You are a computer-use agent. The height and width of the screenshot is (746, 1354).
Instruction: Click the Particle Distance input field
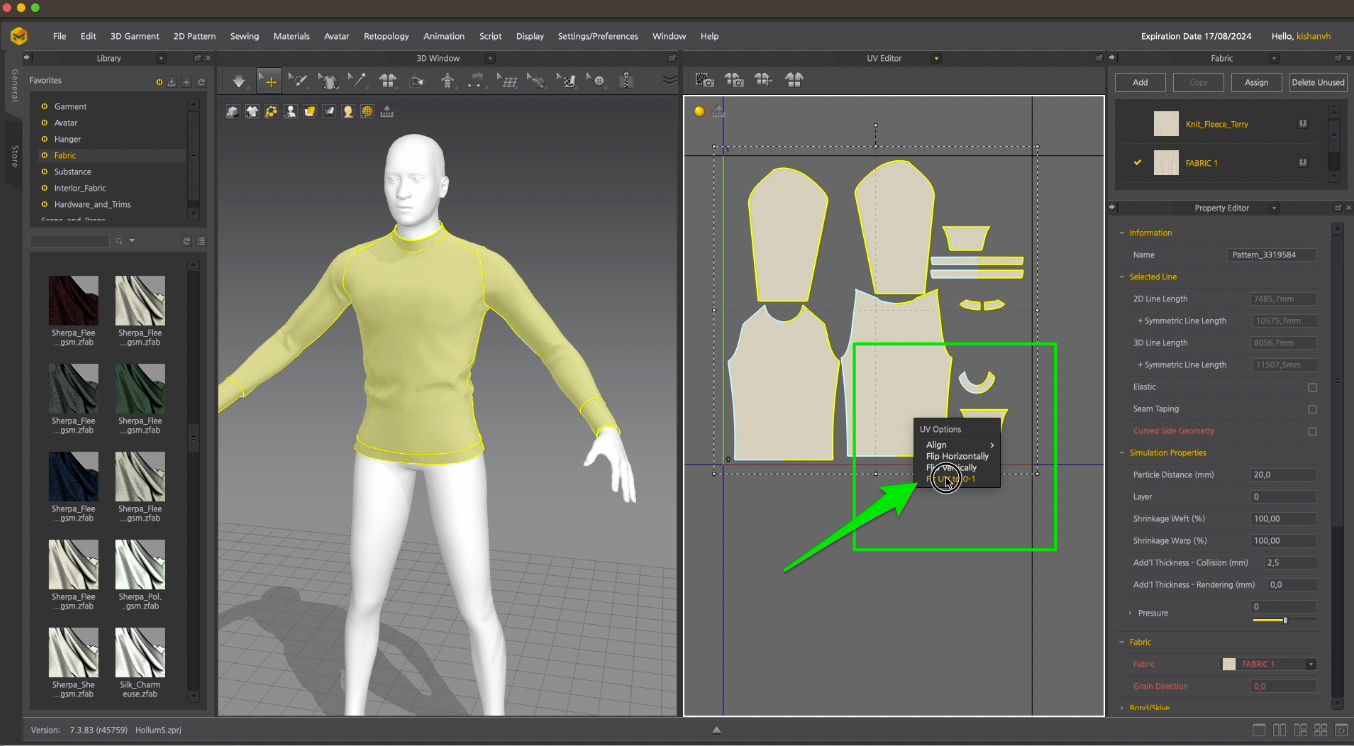1283,475
